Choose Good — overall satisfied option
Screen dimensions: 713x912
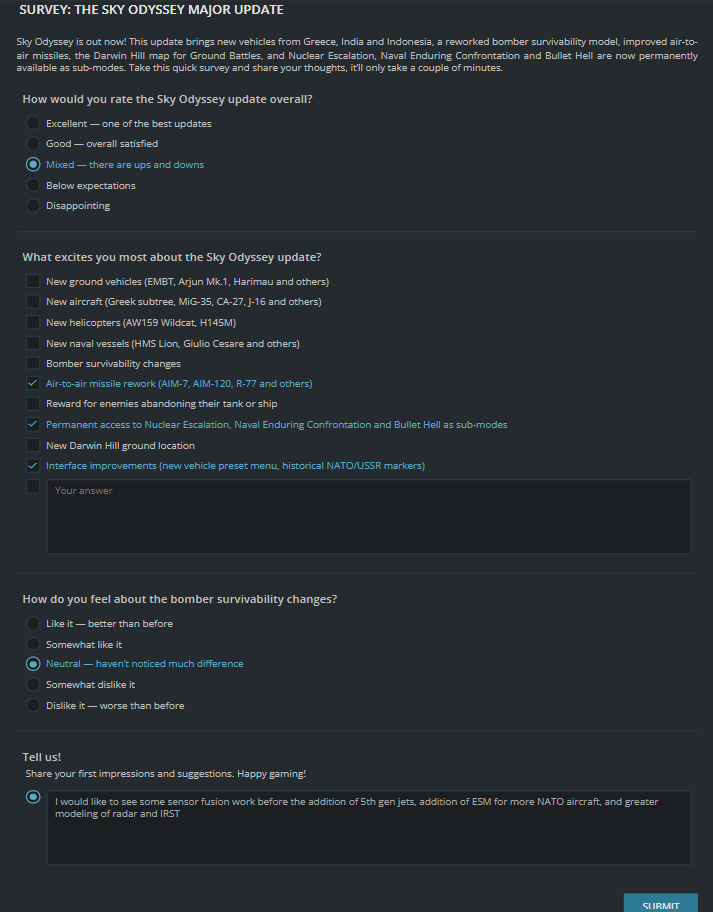(x=33, y=144)
